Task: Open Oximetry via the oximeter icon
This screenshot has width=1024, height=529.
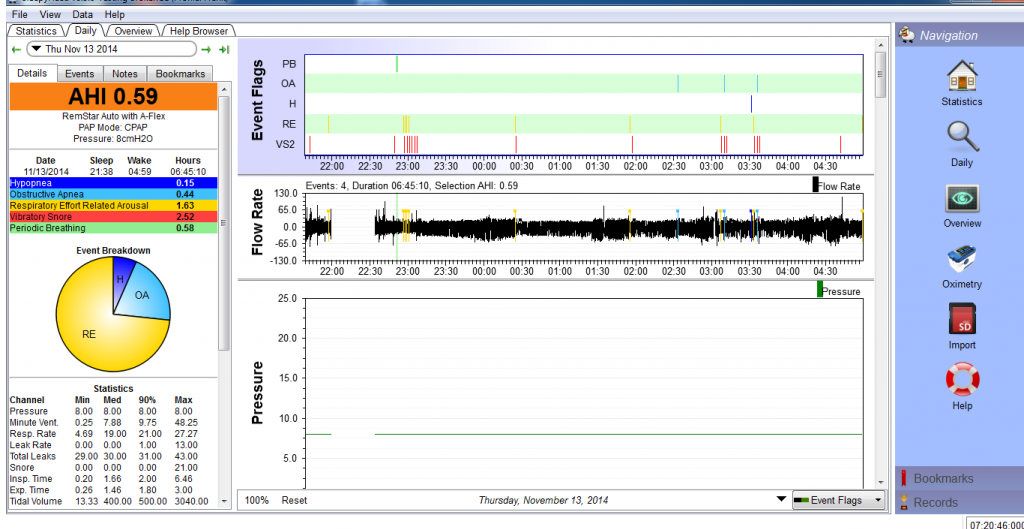Action: (961, 259)
